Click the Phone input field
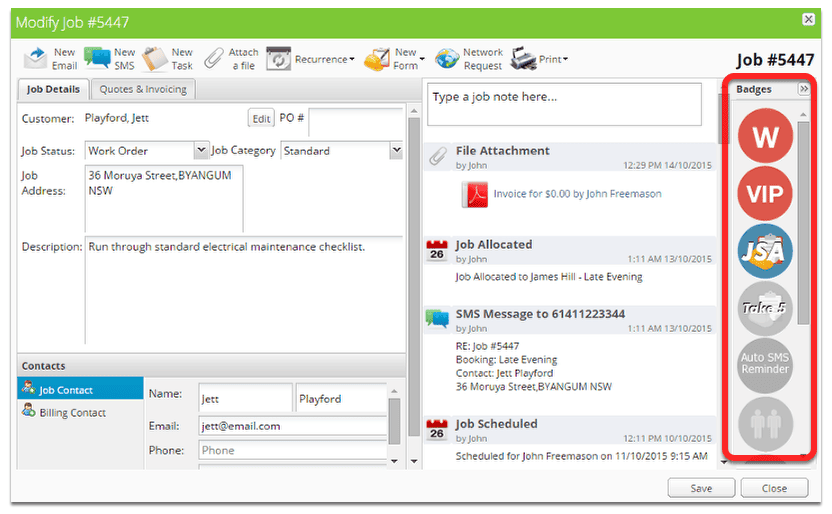Viewport: 832px width, 514px height. (293, 450)
